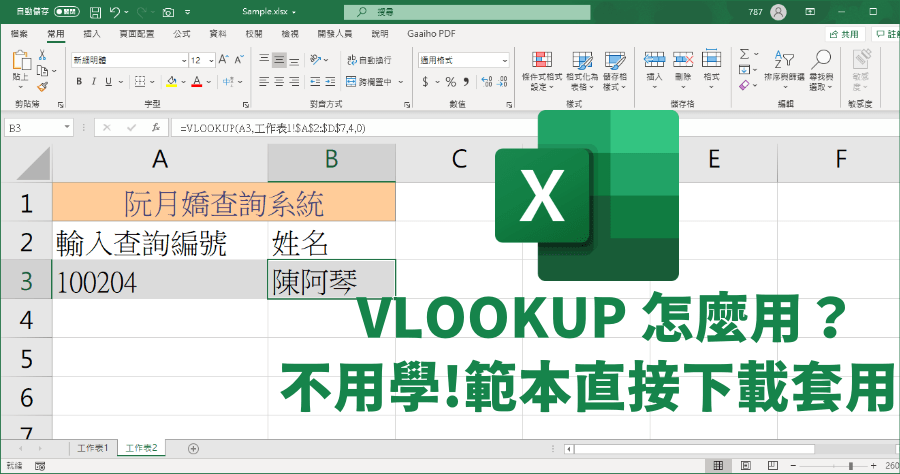Open Sort & Filter (排序與篩選)
Viewport: 900px width, 474px height.
click(784, 69)
